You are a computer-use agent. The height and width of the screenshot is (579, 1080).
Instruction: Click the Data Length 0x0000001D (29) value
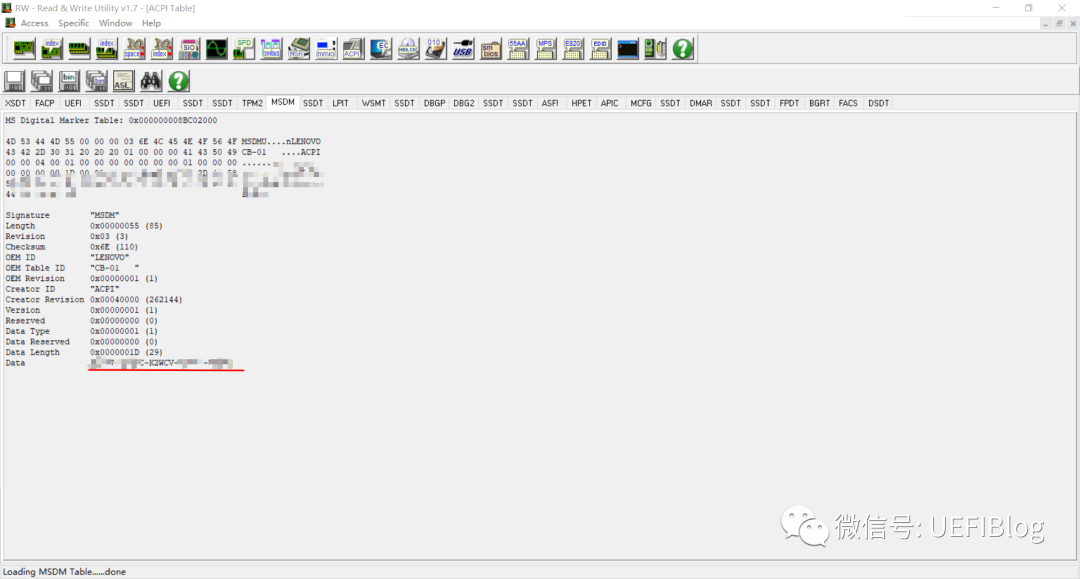click(126, 352)
